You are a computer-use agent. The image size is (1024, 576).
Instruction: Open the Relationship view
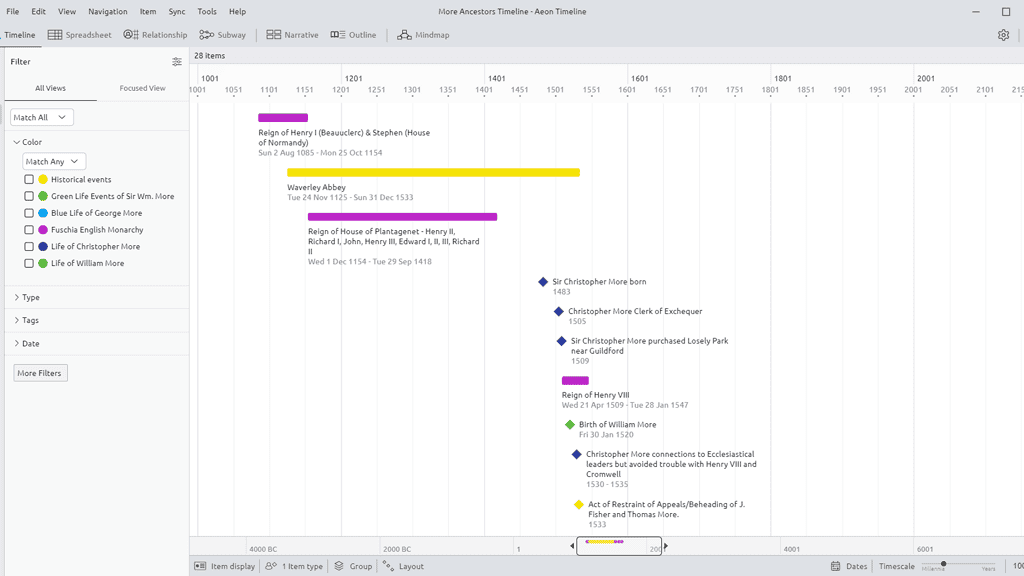pyautogui.click(x=155, y=35)
